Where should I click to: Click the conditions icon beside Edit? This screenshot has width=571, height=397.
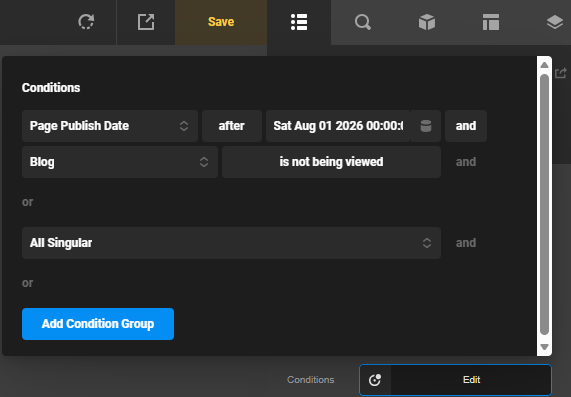point(375,380)
